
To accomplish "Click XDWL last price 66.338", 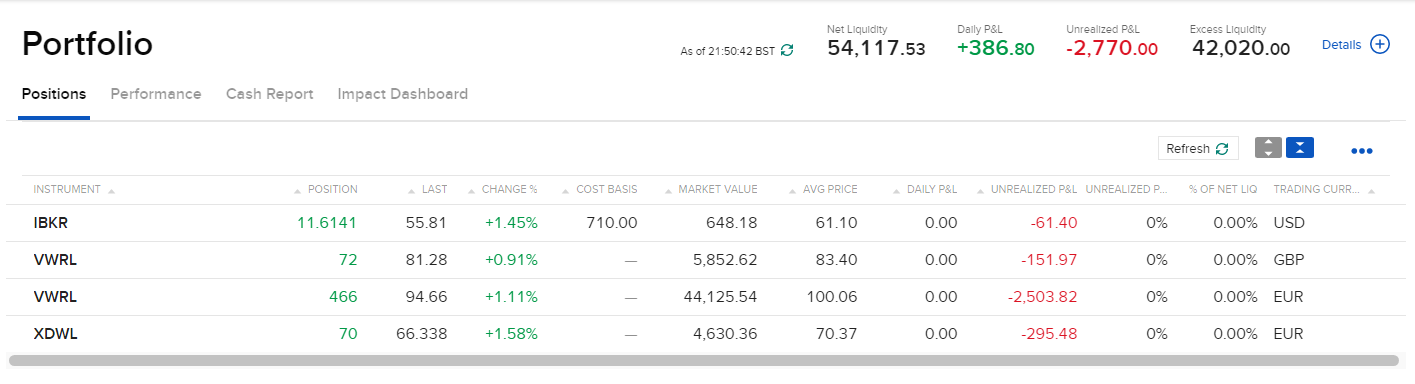I will click(421, 334).
